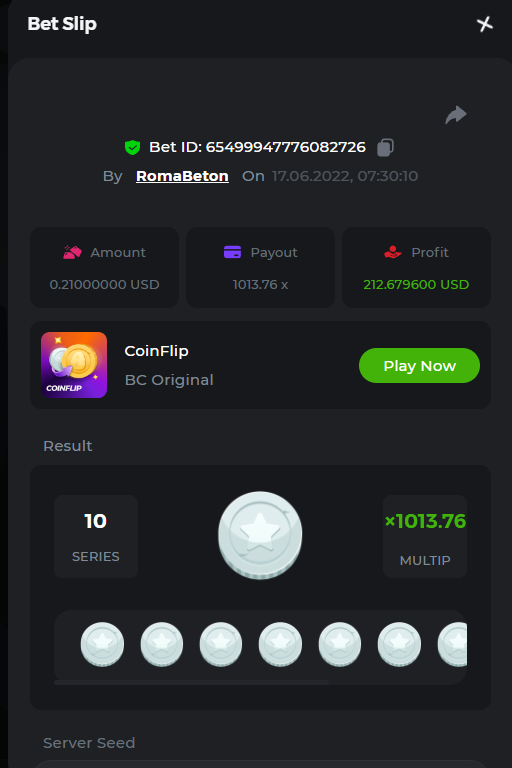The image size is (512, 768).
Task: Click the red Profit hand icon
Action: coord(393,252)
